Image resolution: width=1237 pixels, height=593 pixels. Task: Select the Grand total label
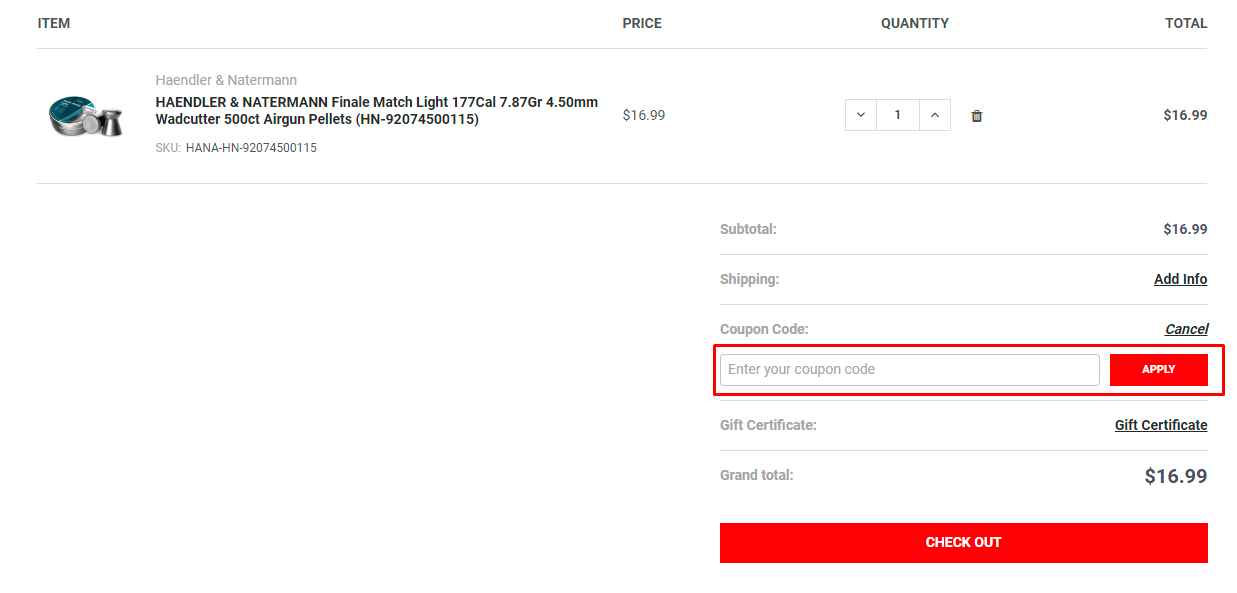point(757,475)
